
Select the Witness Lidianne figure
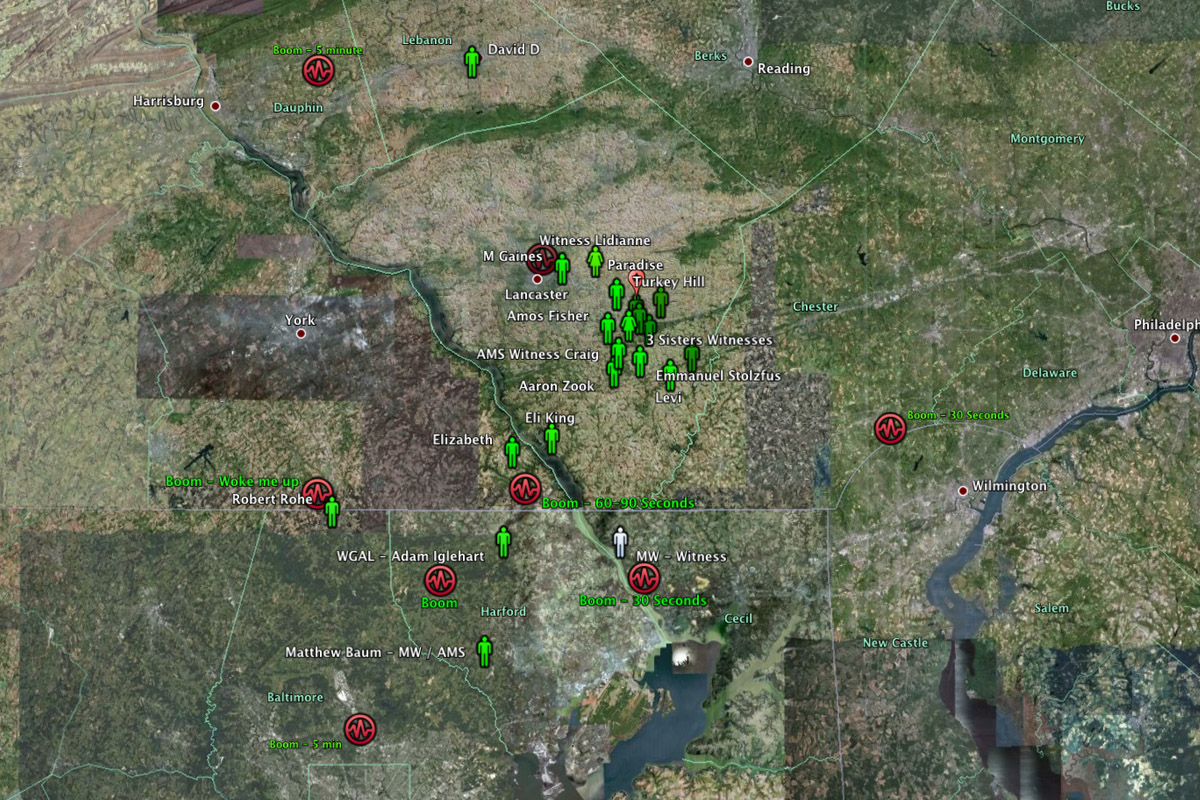(595, 262)
